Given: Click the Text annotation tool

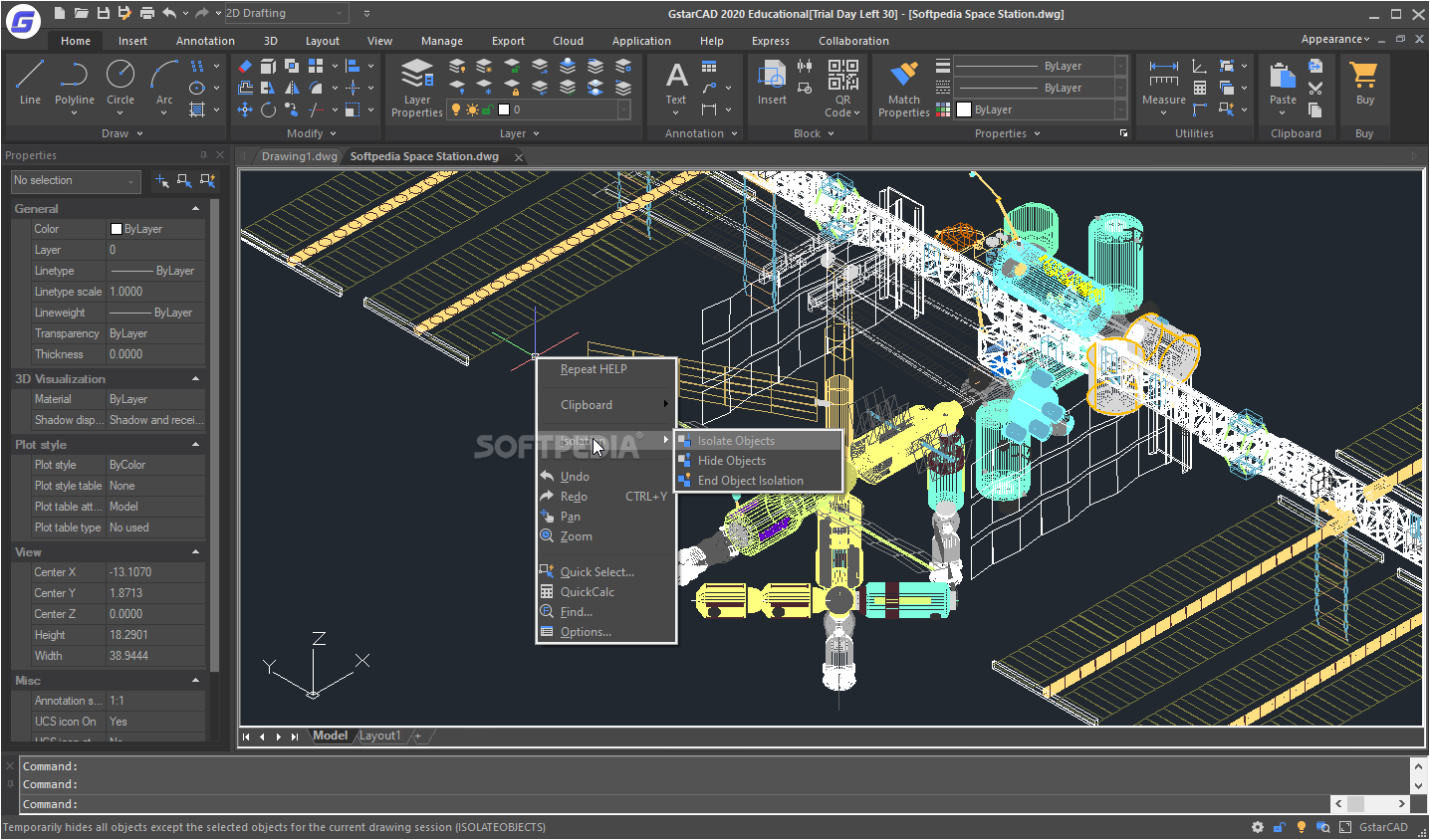Looking at the screenshot, I should 676,82.
